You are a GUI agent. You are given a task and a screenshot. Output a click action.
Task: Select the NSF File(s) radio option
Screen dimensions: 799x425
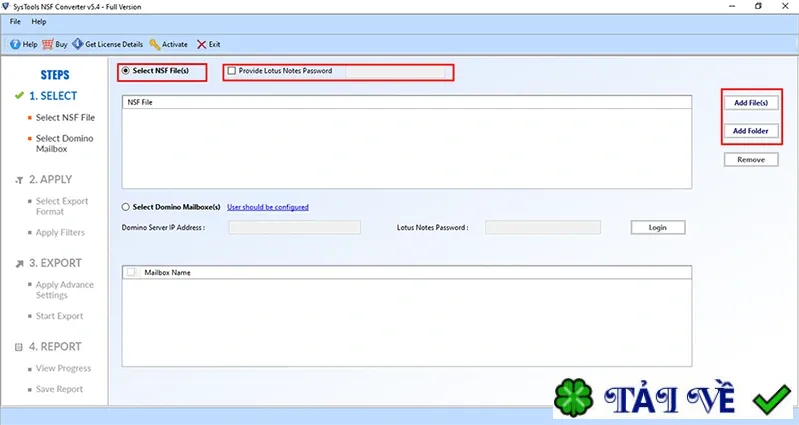[125, 71]
